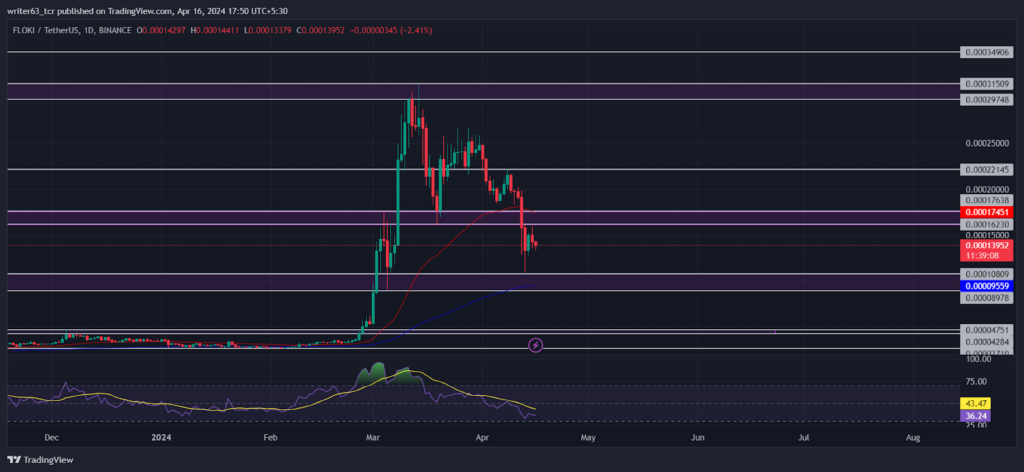This screenshot has height=472, width=1024.
Task: Click the yellow 43.47 RSI average label
Action: pyautogui.click(x=976, y=403)
